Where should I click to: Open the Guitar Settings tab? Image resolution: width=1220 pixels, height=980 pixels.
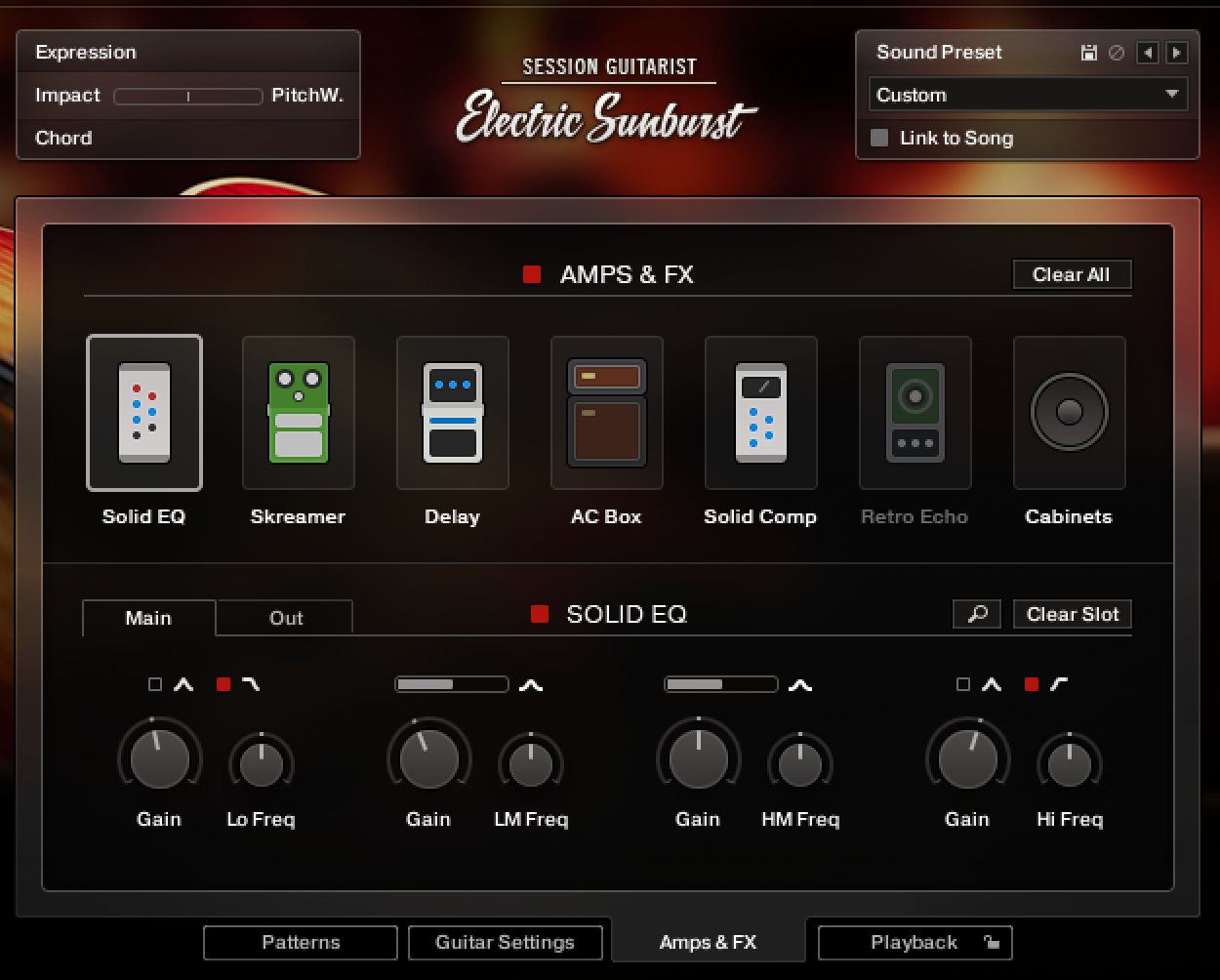point(505,943)
